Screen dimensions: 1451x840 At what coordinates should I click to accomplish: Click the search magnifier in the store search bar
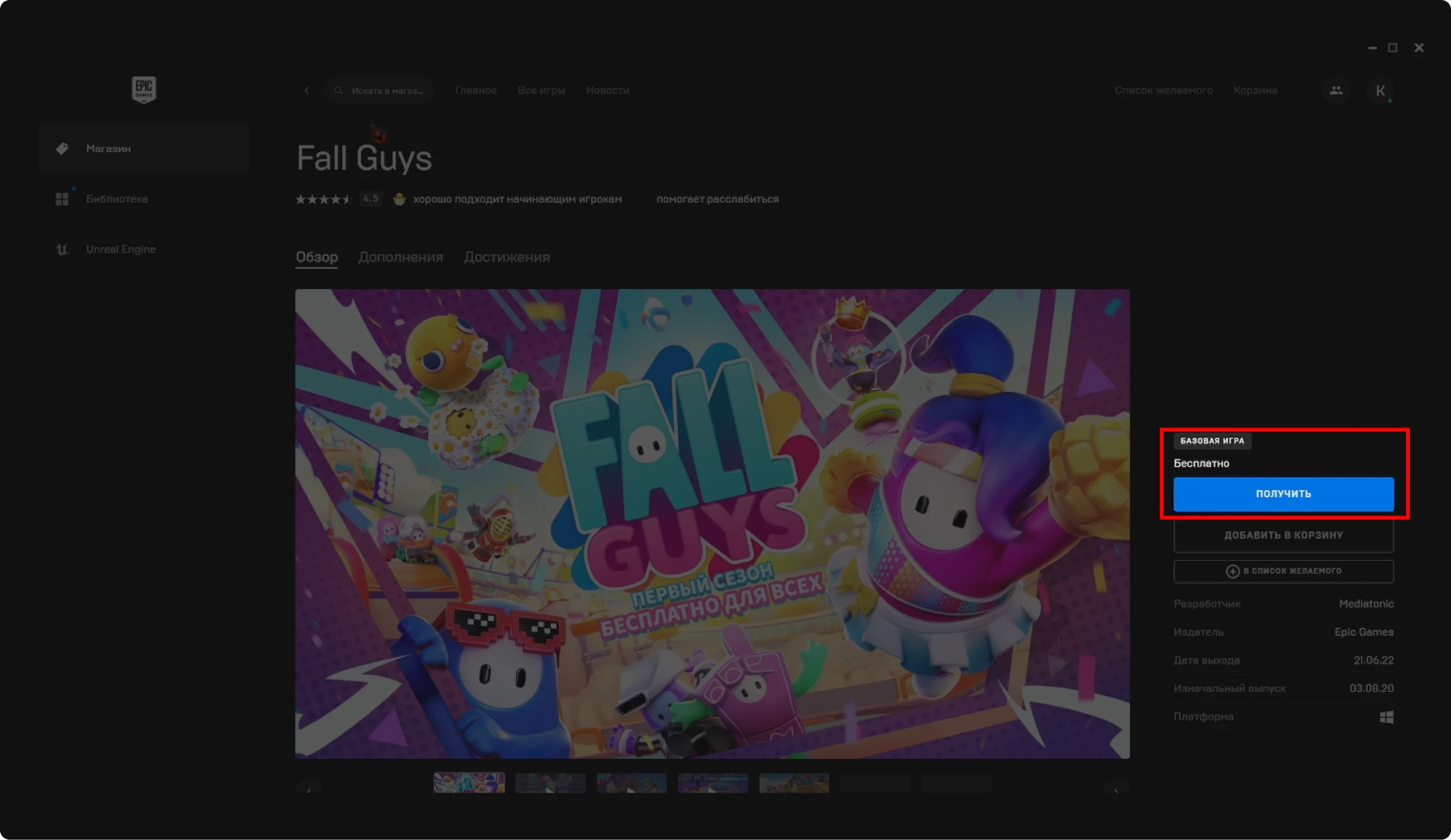pyautogui.click(x=339, y=90)
